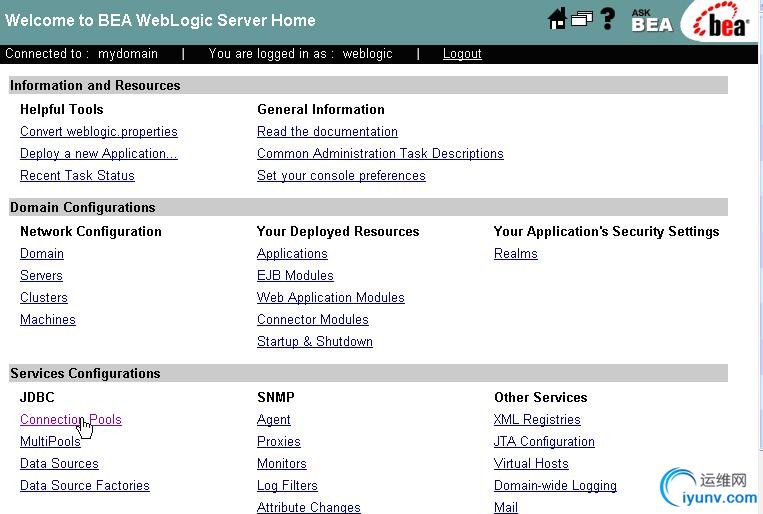Open XML Registries link
Viewport: 763px width, 514px height.
537,420
